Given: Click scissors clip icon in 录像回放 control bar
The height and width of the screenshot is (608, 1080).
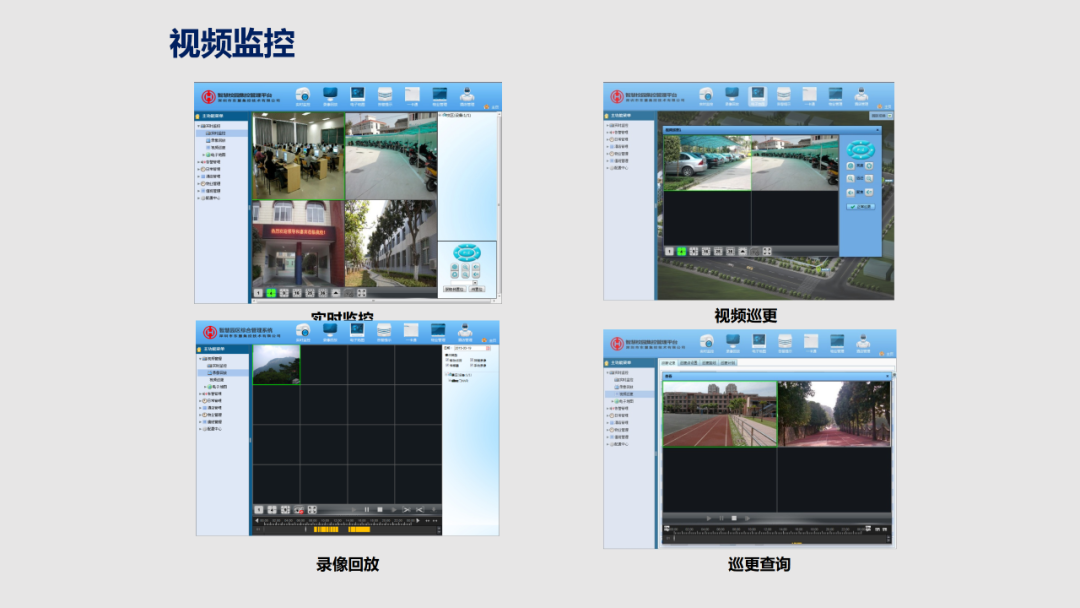Looking at the screenshot, I should click(x=406, y=510).
